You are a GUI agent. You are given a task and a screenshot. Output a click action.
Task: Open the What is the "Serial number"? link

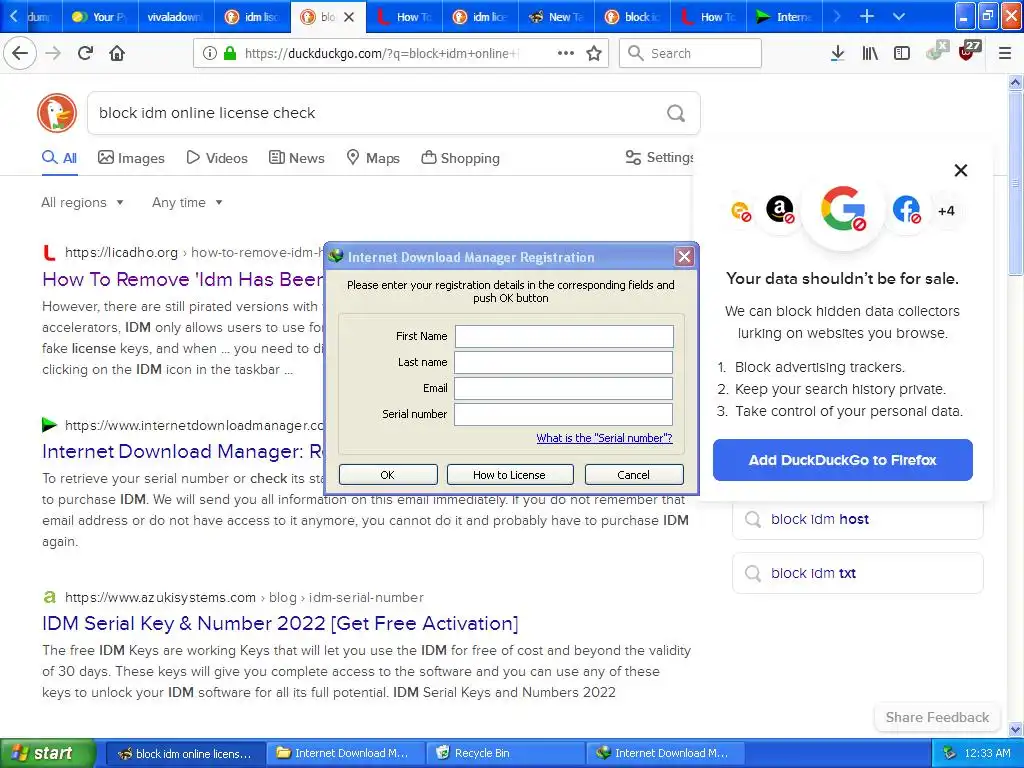tap(604, 438)
